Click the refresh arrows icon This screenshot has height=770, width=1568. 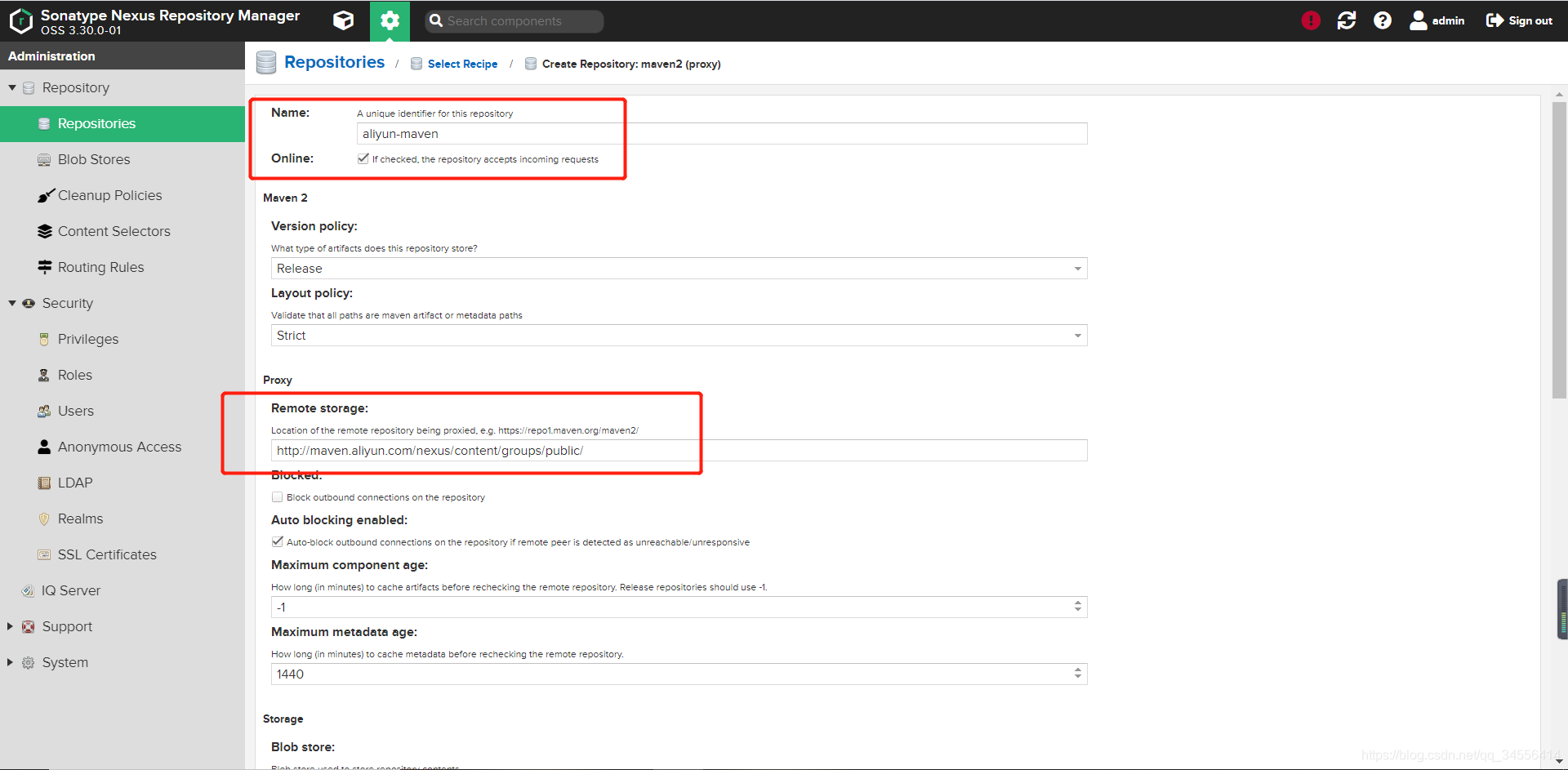tap(1347, 20)
